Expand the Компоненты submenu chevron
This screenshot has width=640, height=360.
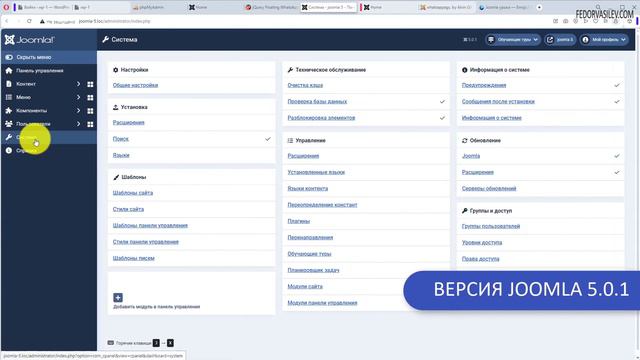[x=78, y=111]
